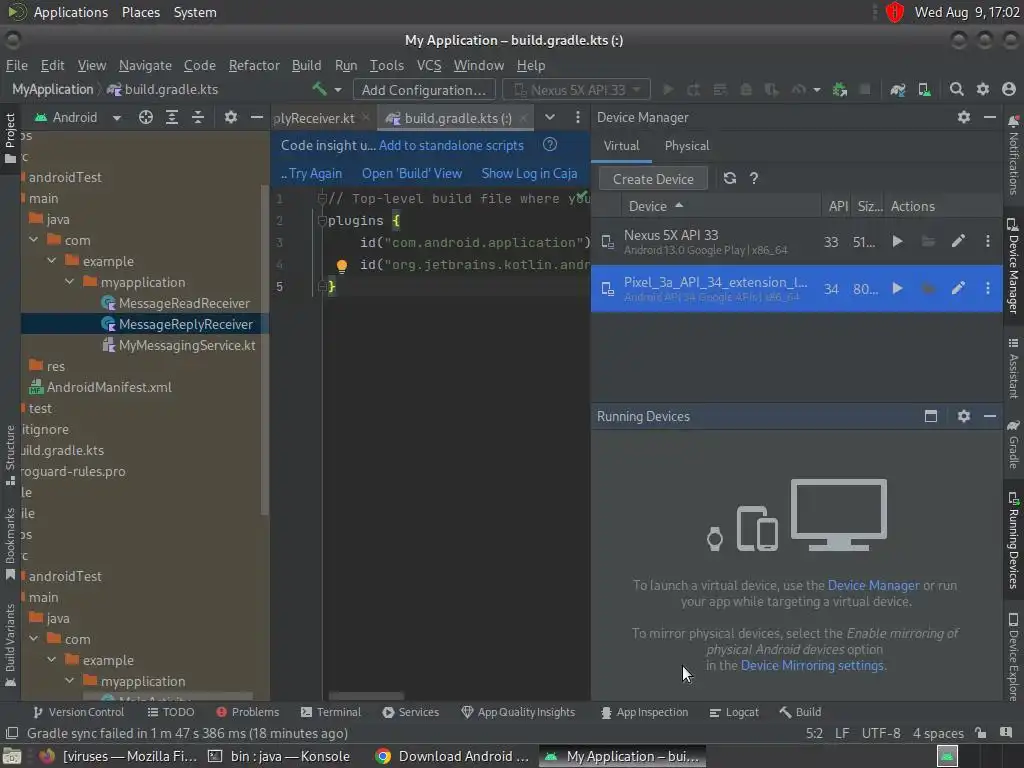
Task: Toggle the Device Manager side tab
Action: tap(1014, 266)
